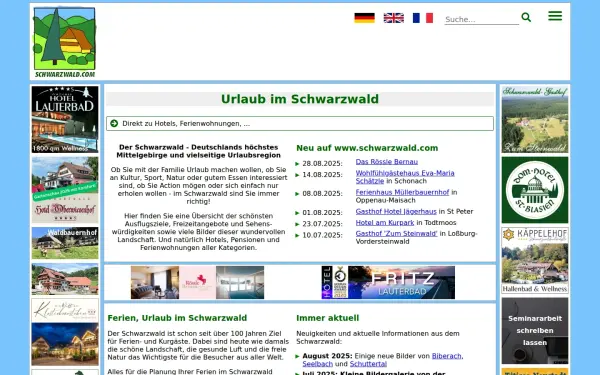Click the '01.08.2025:' date entry
The width and height of the screenshot is (600, 375).
pos(322,213)
